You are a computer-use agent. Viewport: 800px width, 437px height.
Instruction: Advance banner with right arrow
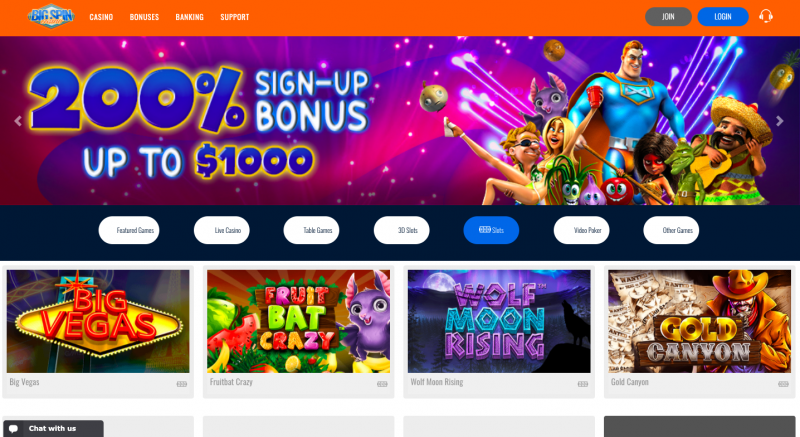click(780, 121)
